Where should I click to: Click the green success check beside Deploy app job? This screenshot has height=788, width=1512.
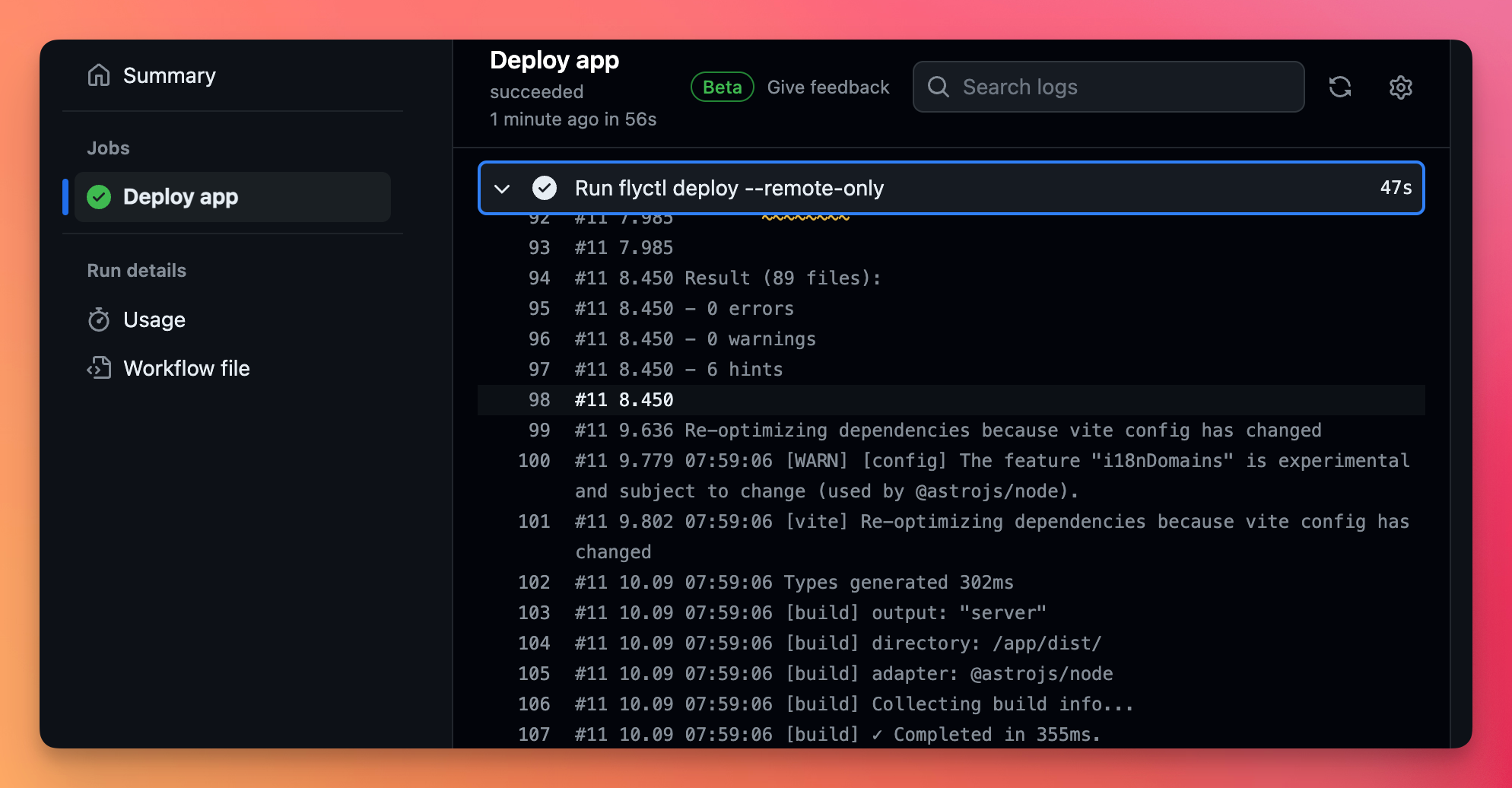[99, 197]
